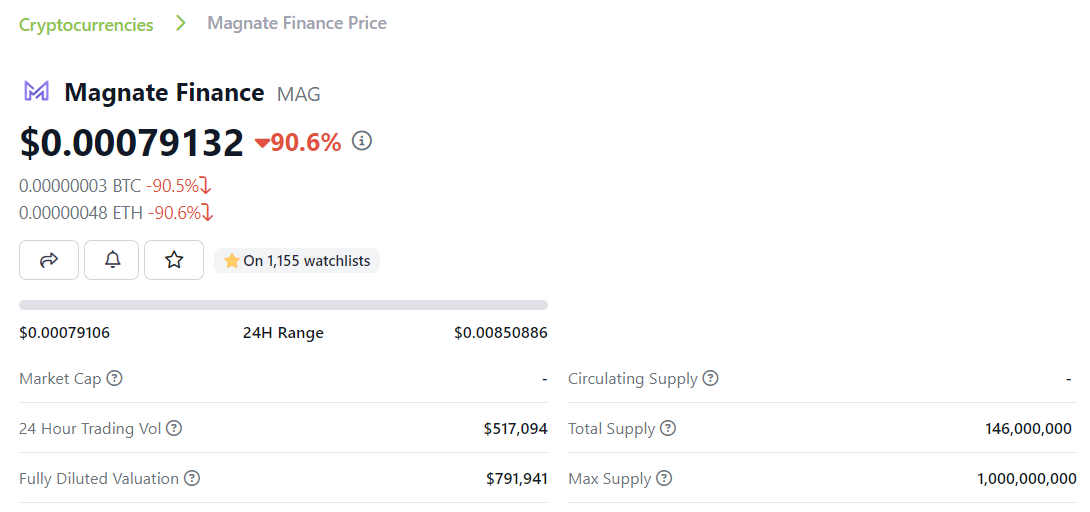Click the MAG ticker symbol

pyautogui.click(x=299, y=94)
